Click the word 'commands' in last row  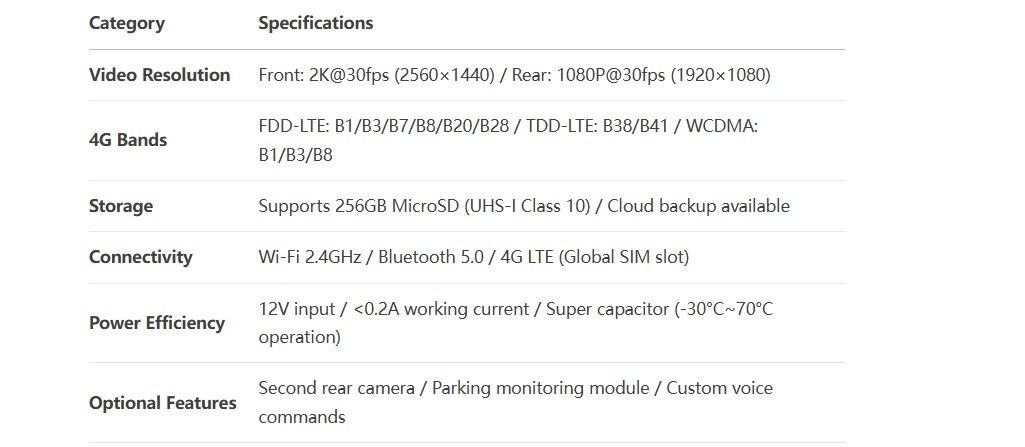302,418
